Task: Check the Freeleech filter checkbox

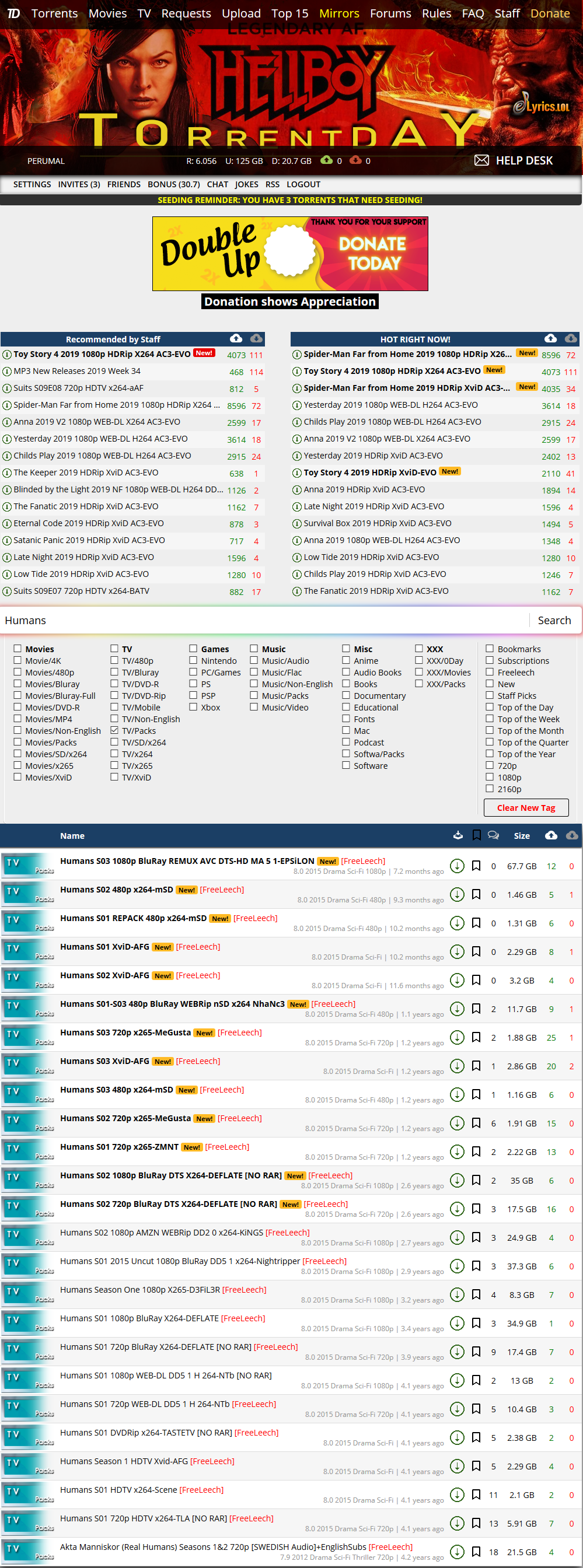Action: (x=489, y=672)
